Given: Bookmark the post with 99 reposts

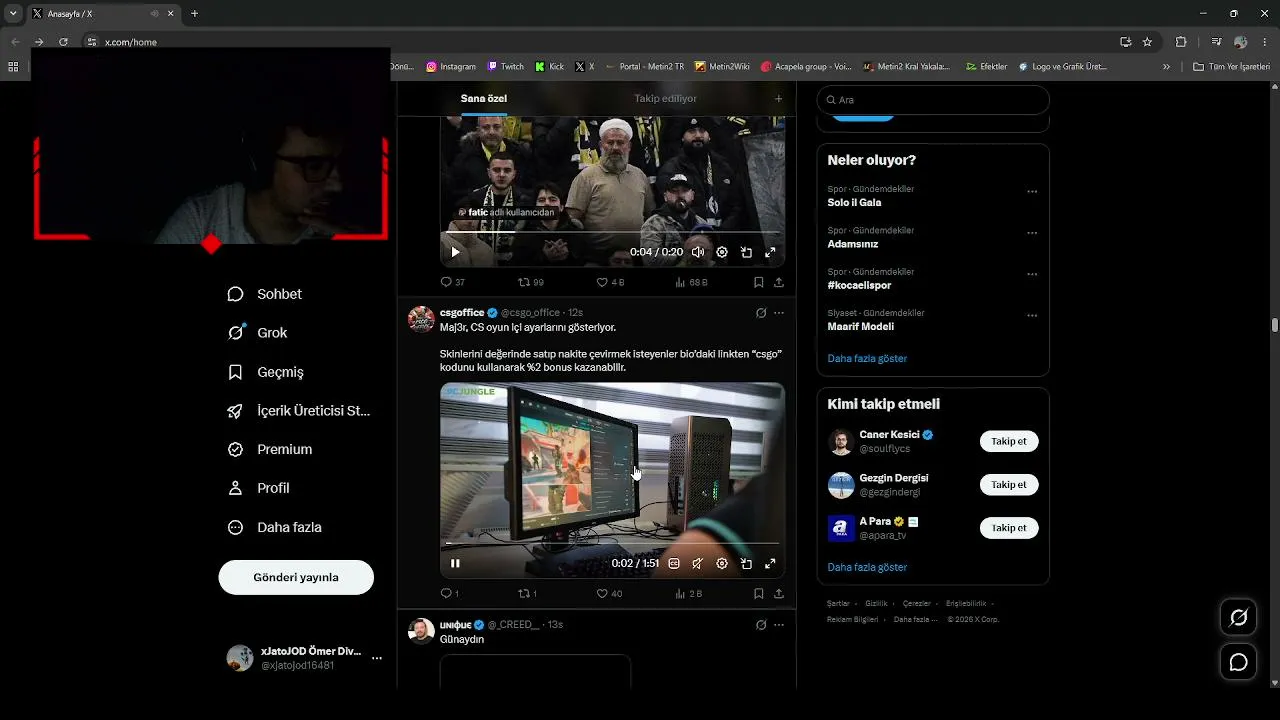Looking at the screenshot, I should tap(759, 282).
